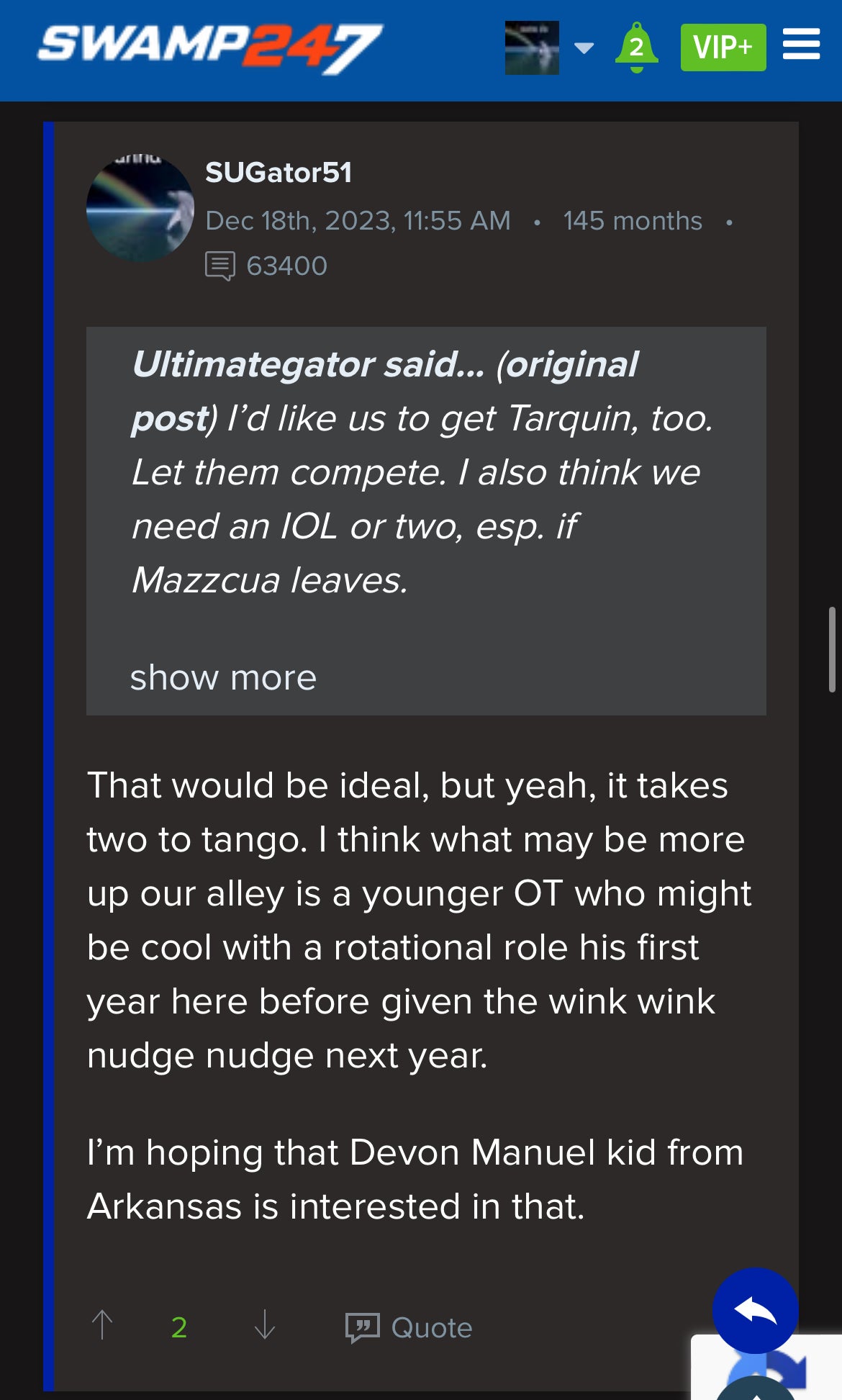Click the page scrollbar thumb
Image resolution: width=842 pixels, height=1400 pixels.
click(x=832, y=649)
